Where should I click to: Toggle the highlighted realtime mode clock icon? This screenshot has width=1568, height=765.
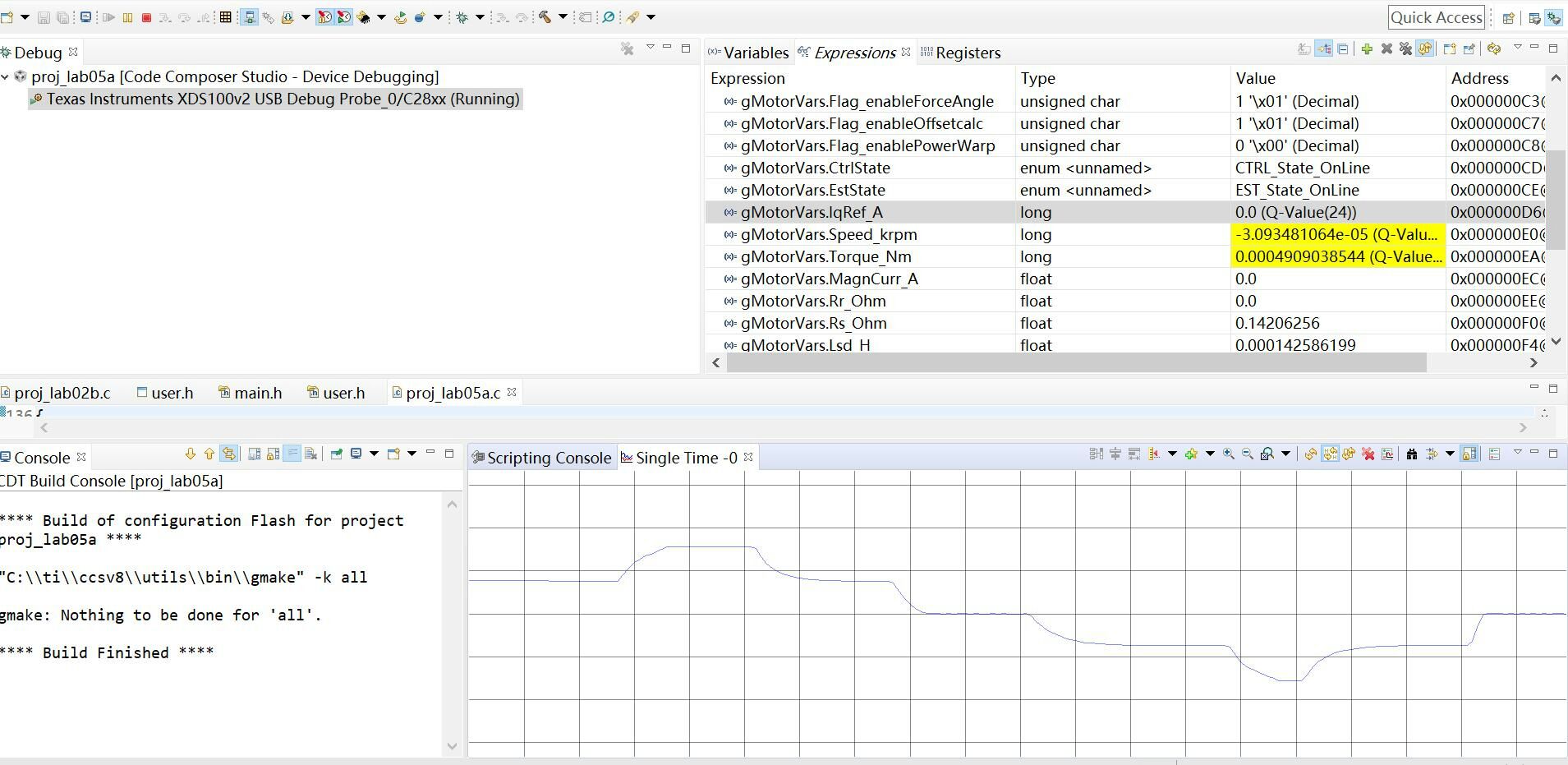tap(324, 17)
